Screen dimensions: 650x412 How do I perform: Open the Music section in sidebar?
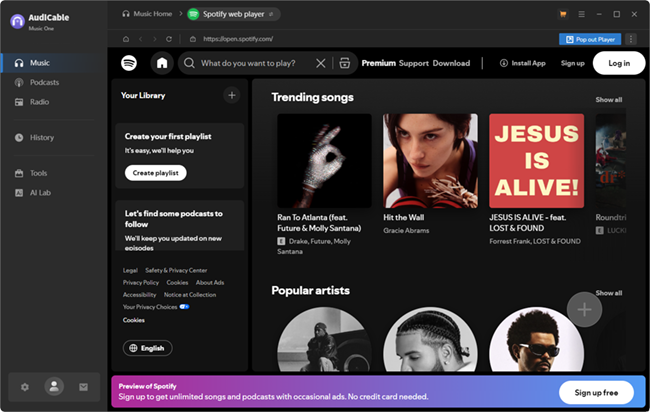pos(54,63)
